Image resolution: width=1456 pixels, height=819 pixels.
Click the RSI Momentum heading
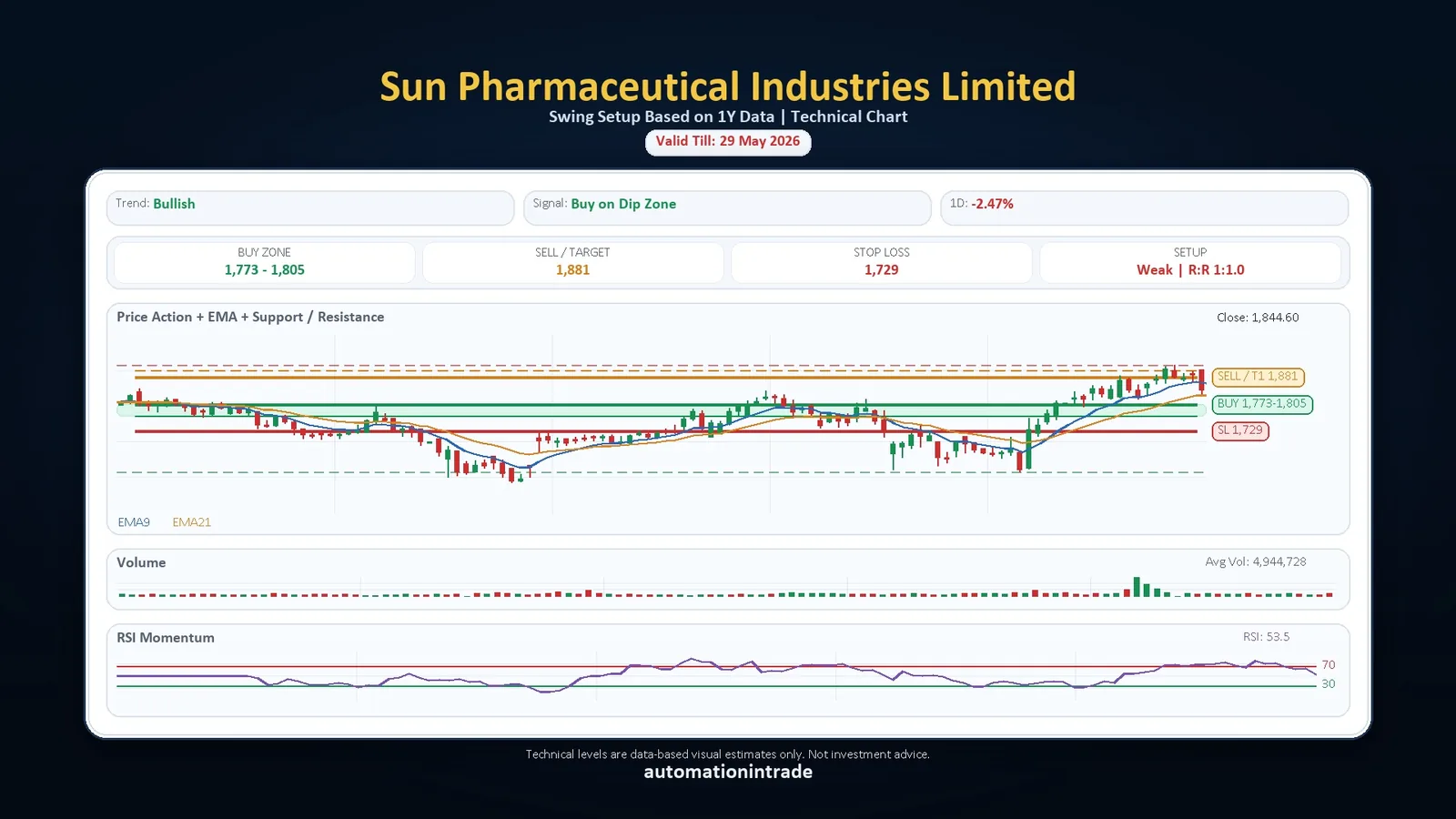pos(166,638)
